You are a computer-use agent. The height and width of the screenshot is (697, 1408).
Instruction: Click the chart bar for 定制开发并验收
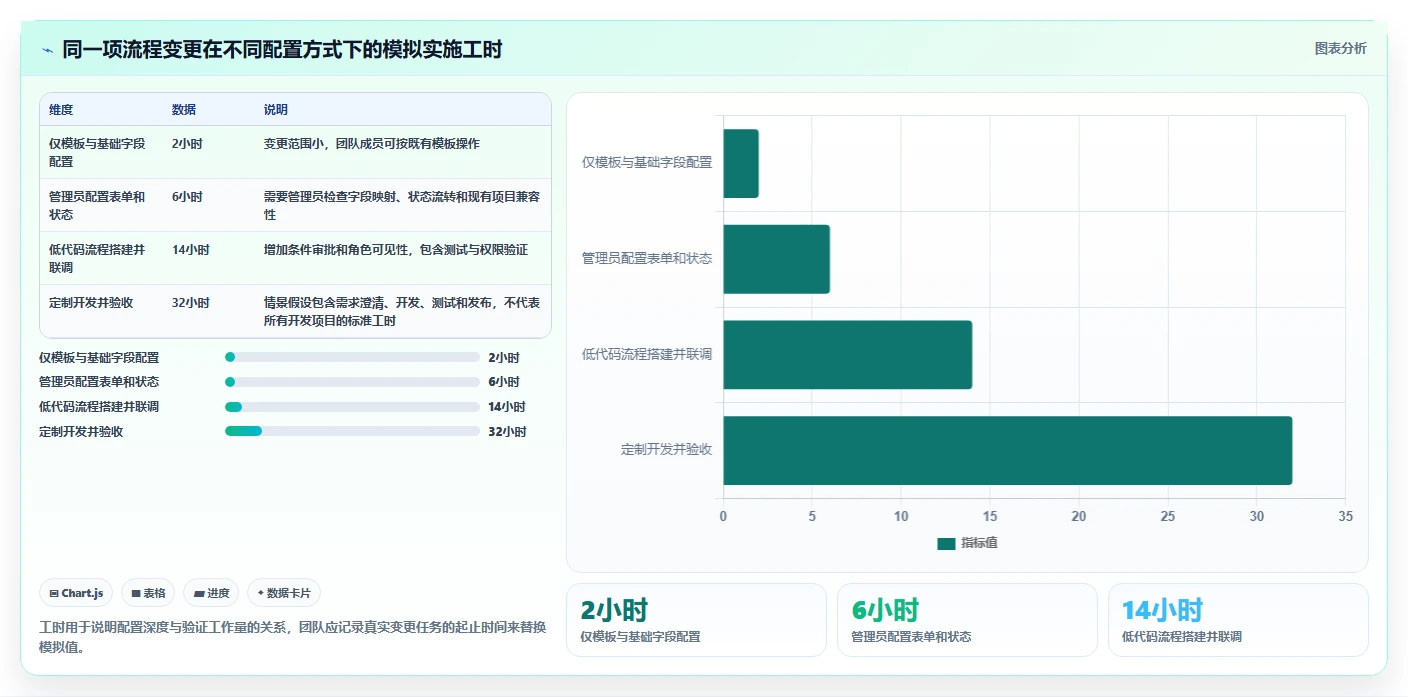(1008, 450)
